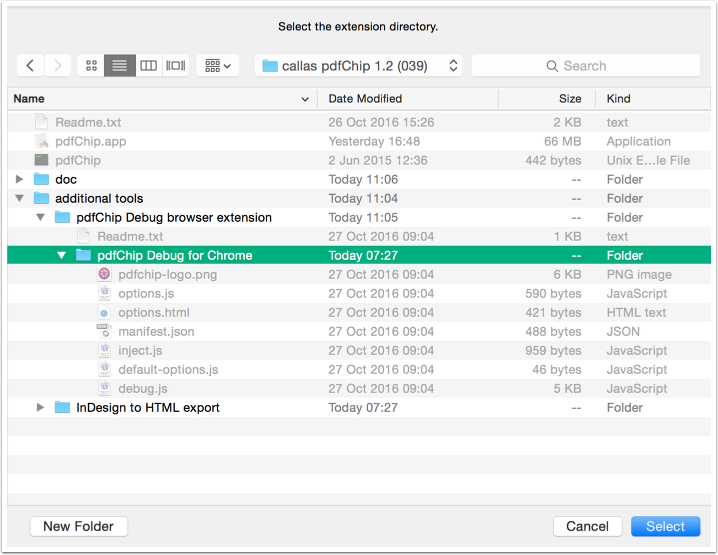Click the Cancel button

(x=587, y=527)
